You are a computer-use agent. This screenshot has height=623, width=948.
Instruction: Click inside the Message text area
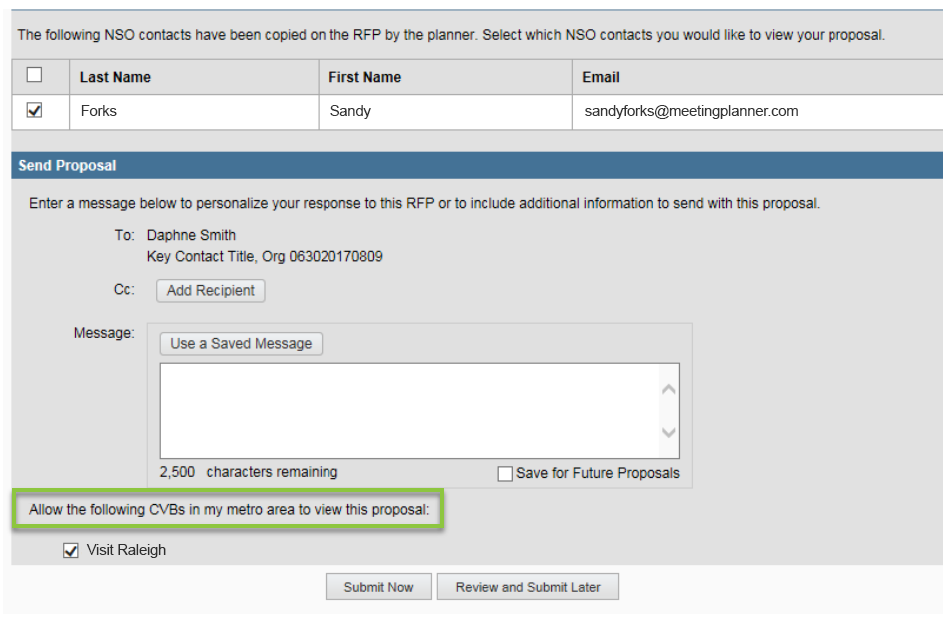[x=410, y=411]
